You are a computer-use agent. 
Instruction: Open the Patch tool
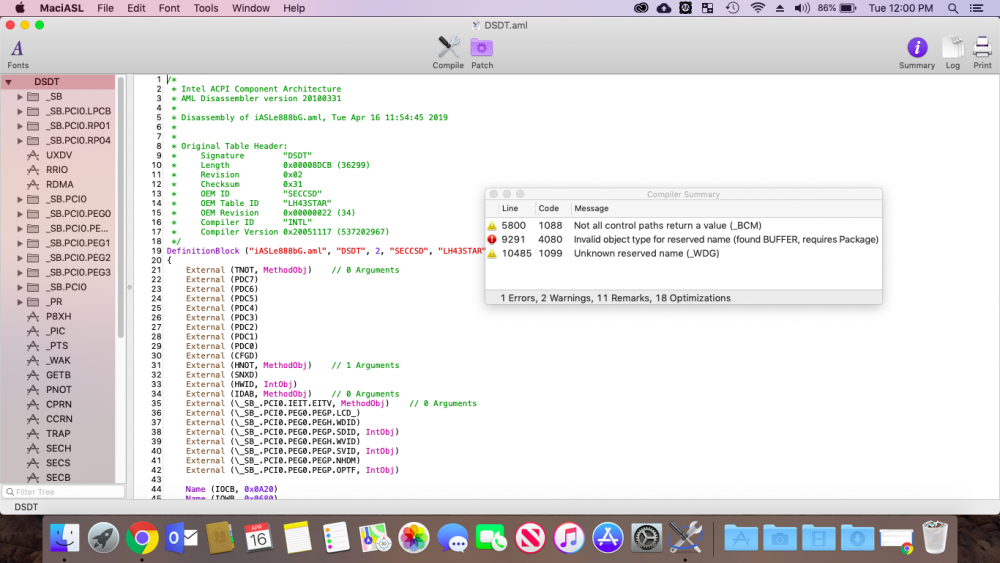482,53
